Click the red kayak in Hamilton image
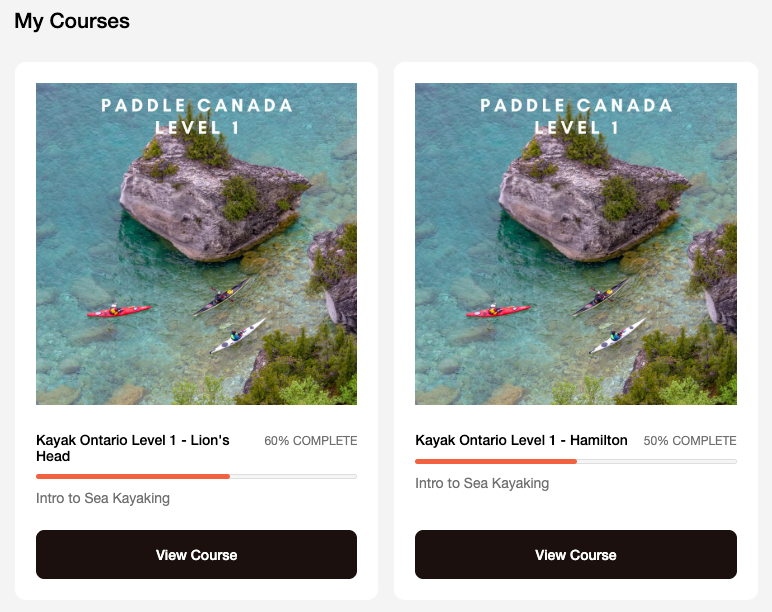772x612 pixels. (x=497, y=311)
